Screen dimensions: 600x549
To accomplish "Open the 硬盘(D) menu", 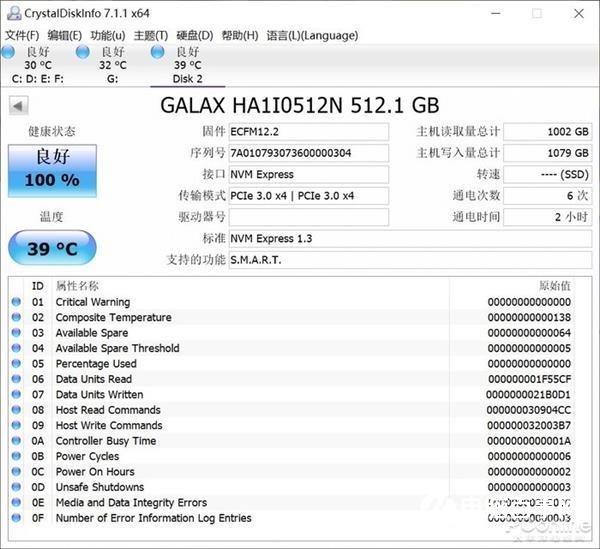I will 194,36.
